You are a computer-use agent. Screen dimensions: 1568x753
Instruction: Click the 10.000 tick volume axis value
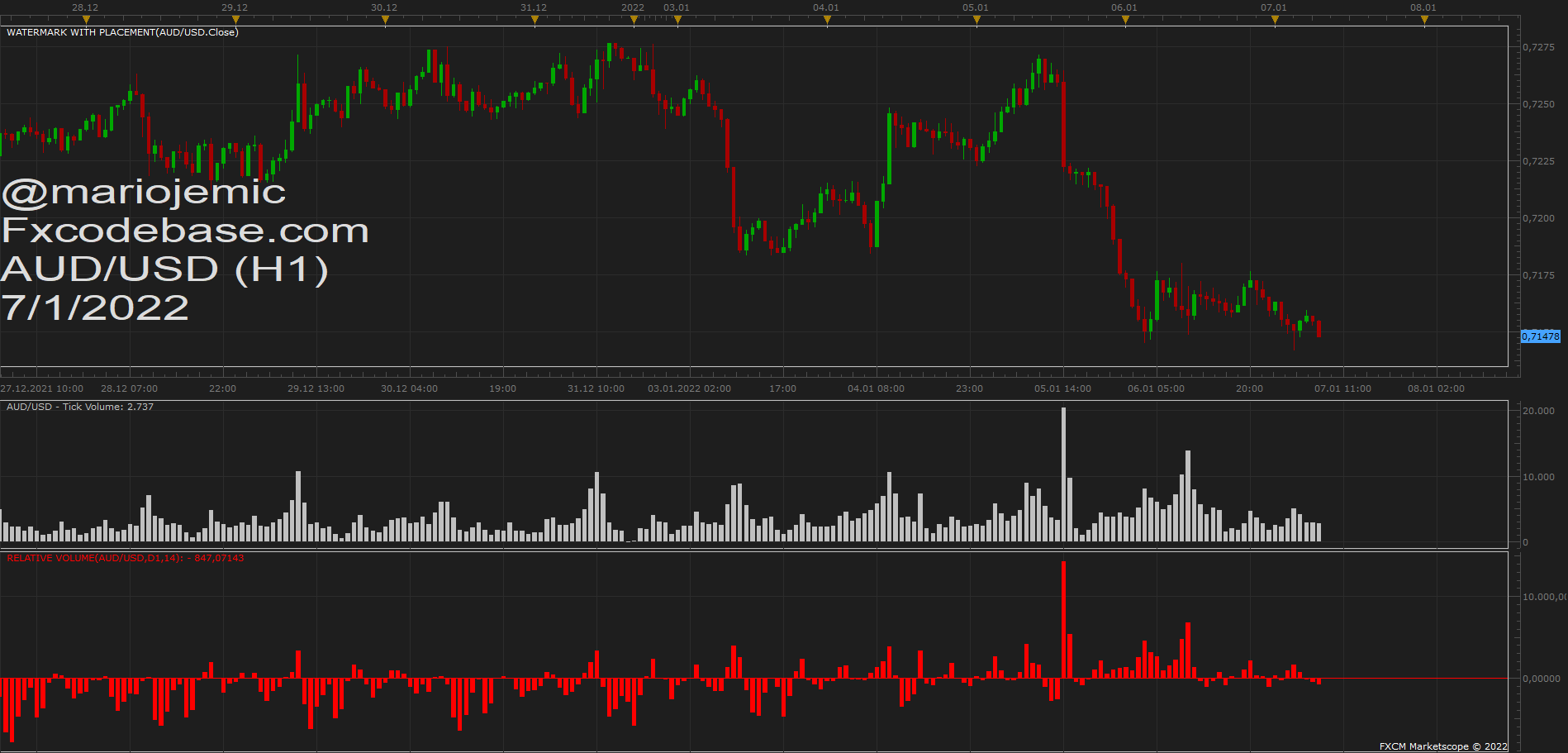coord(1538,477)
